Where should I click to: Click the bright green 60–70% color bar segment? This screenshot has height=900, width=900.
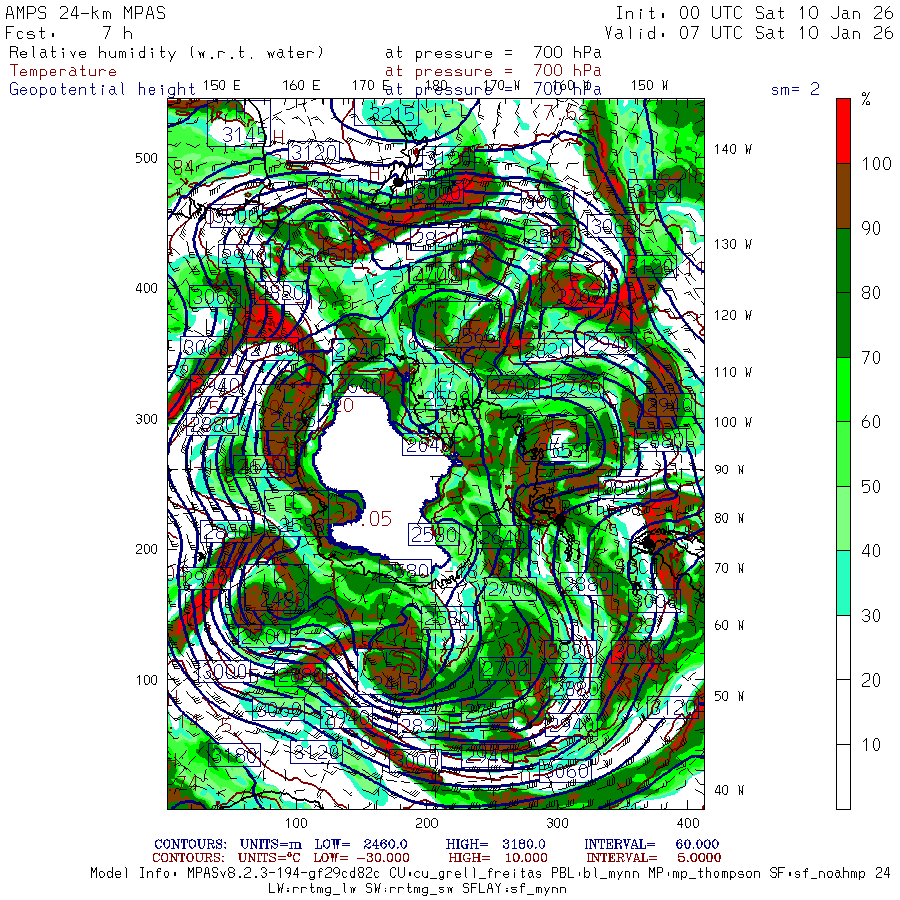click(x=843, y=390)
